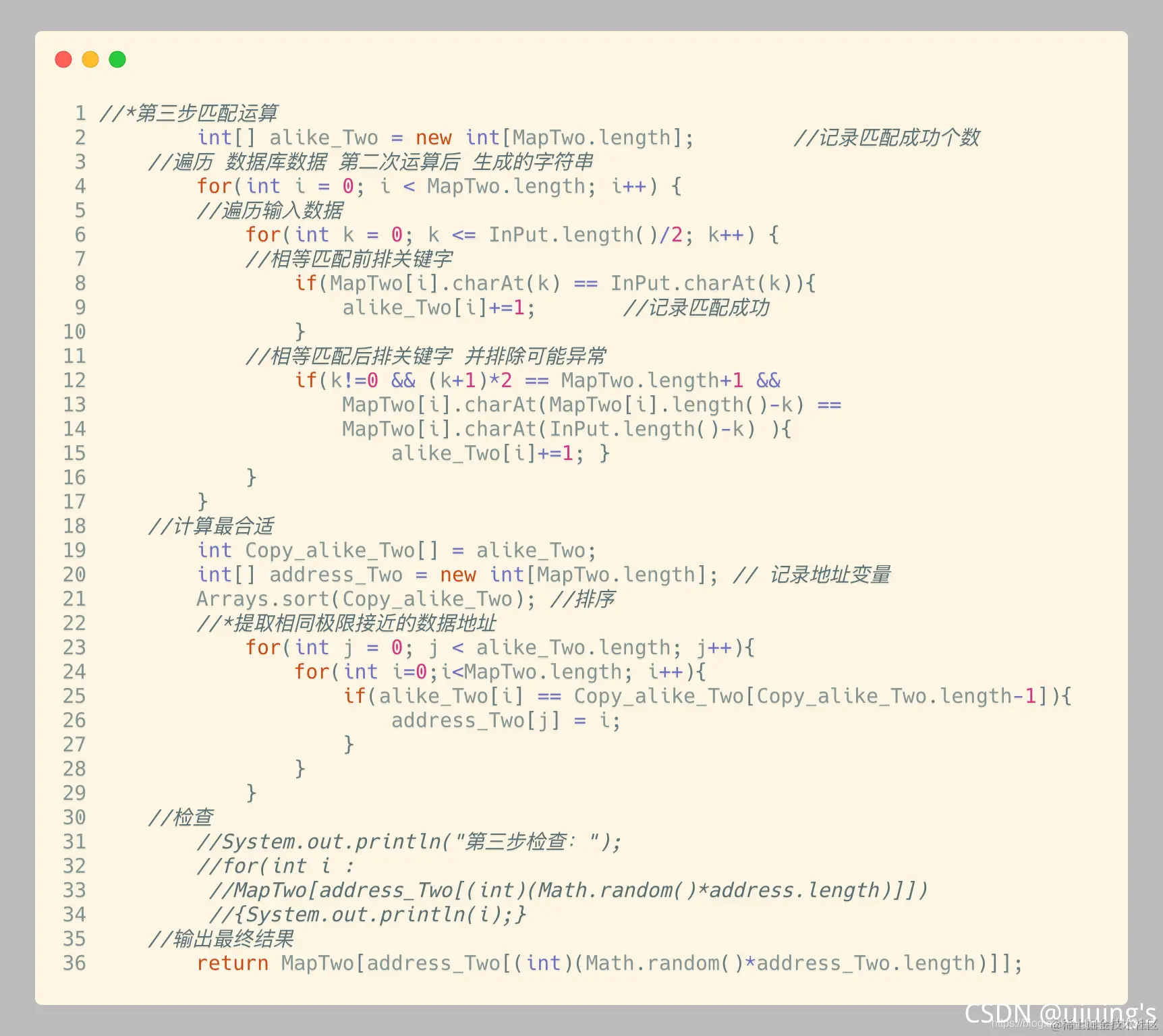Click "MapTwo[i].charAt(InPut.length()-k) ){"
Viewport: 1163px width, 1036px height.
567,429
